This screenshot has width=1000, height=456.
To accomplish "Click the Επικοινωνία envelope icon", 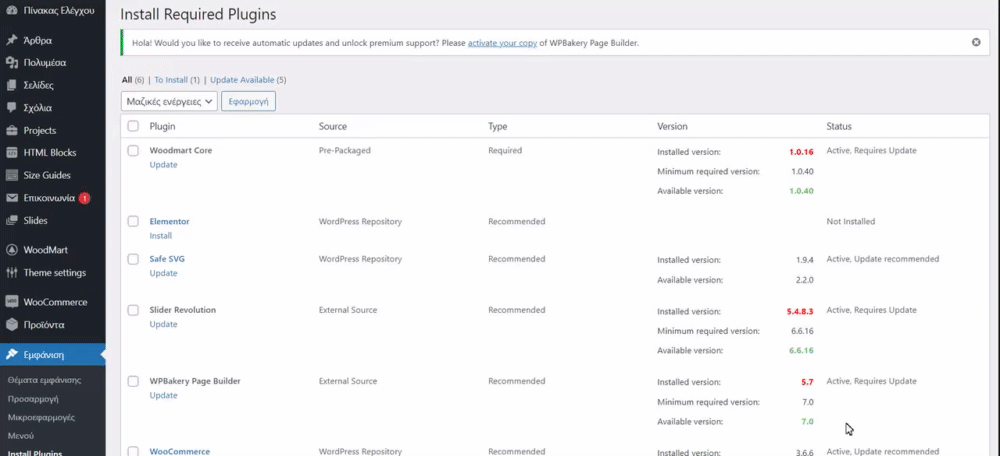I will click(x=12, y=198).
